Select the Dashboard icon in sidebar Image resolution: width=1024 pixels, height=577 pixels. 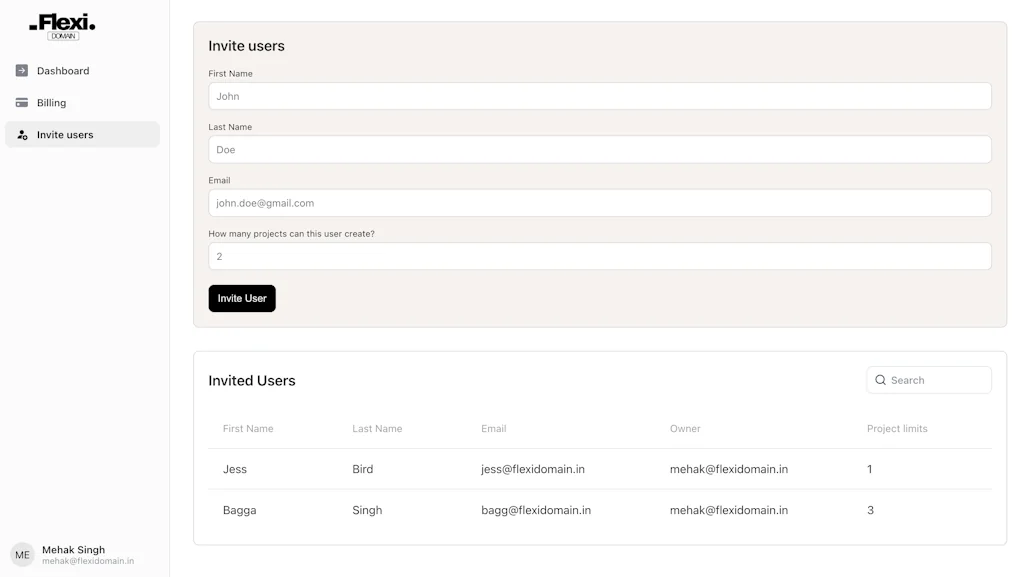21,70
